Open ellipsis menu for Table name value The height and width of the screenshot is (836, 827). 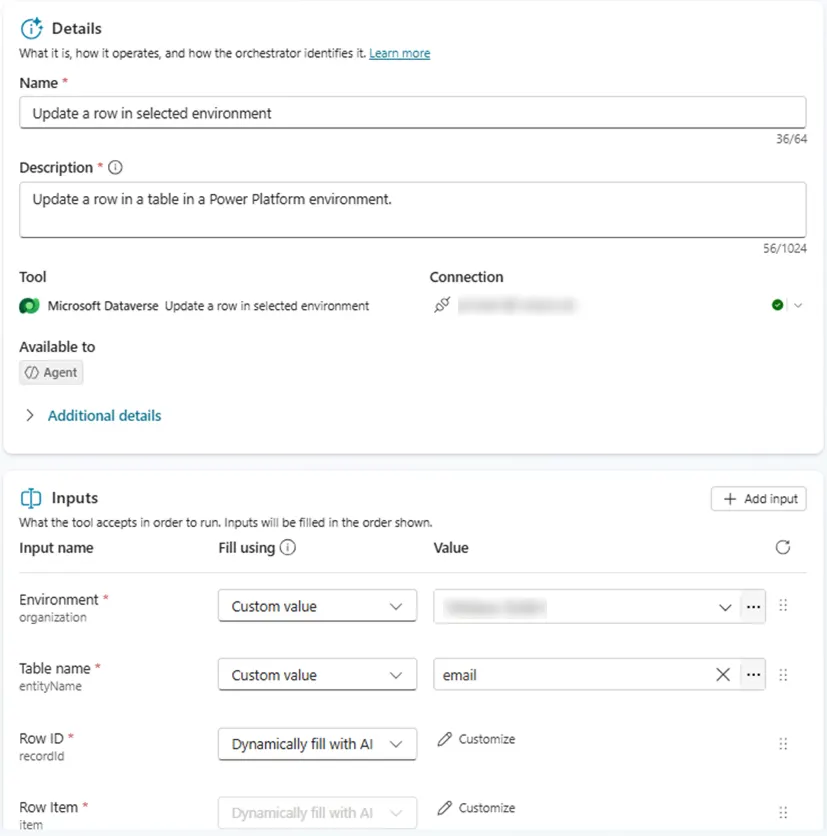[754, 675]
